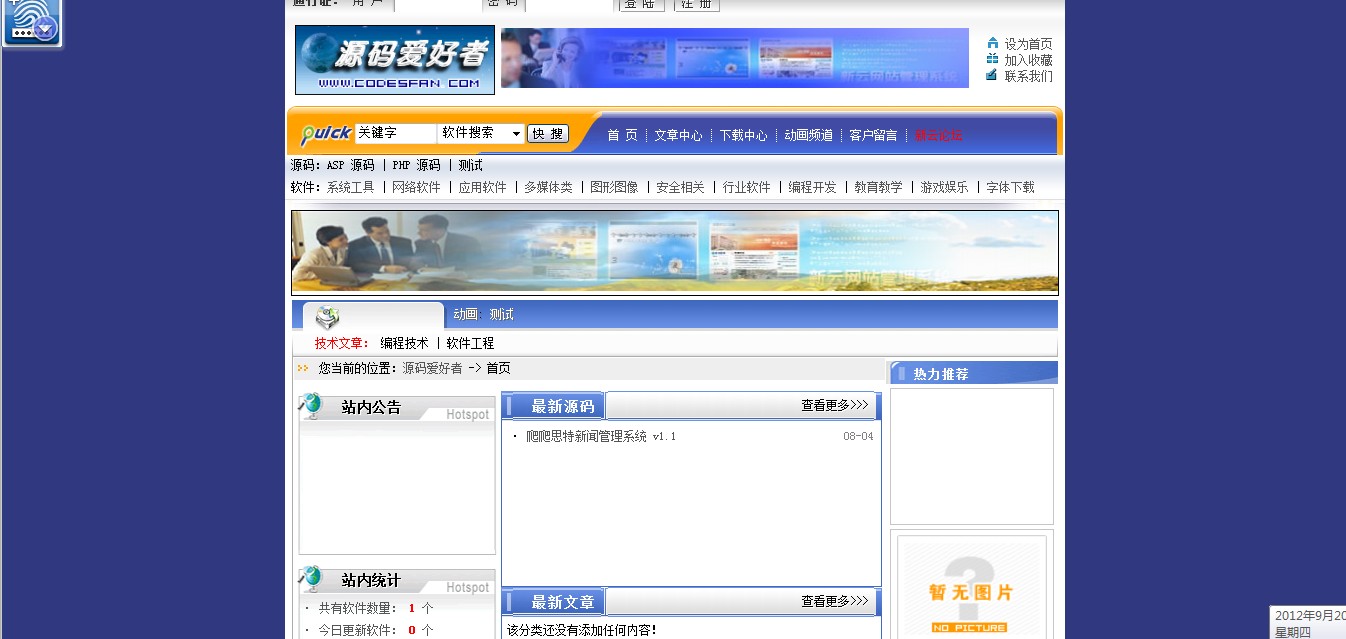Open the red 新云论坛 forum link
Image resolution: width=1346 pixels, height=639 pixels.
click(x=938, y=135)
